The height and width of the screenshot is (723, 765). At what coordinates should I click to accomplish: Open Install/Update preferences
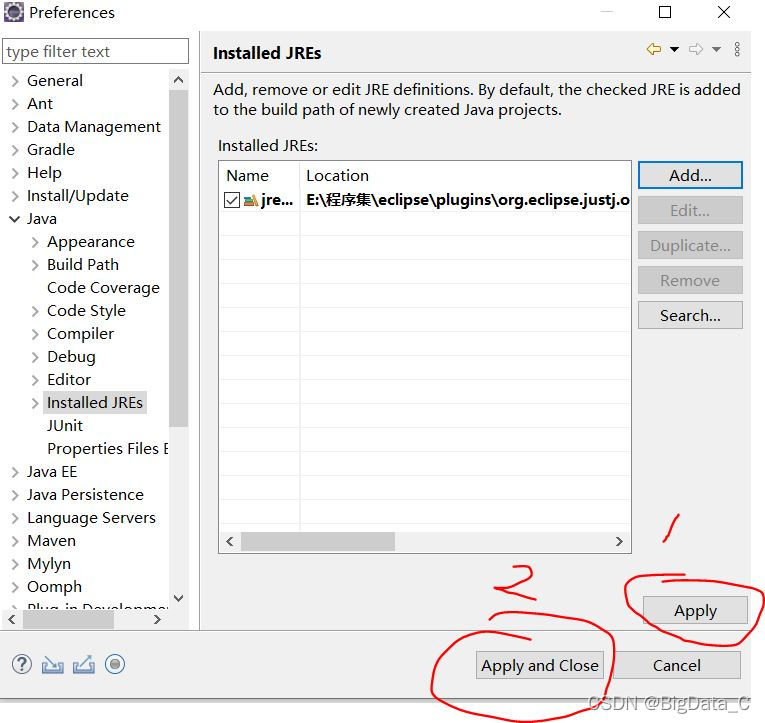(x=78, y=196)
